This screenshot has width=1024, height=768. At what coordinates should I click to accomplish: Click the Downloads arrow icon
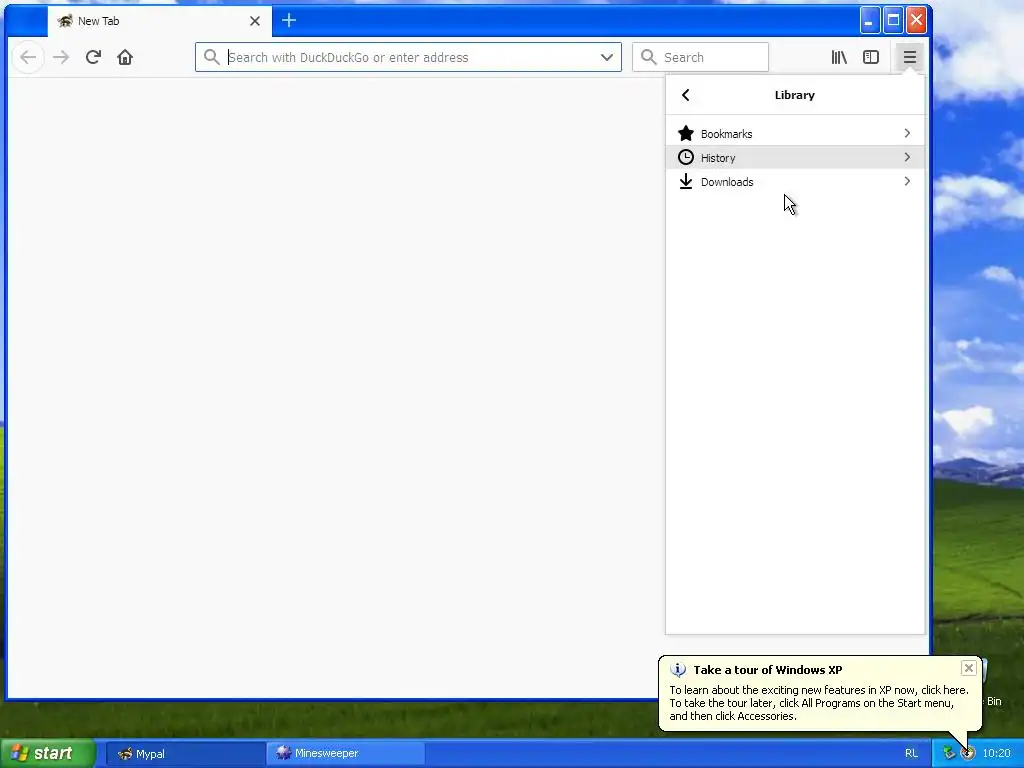click(x=686, y=182)
